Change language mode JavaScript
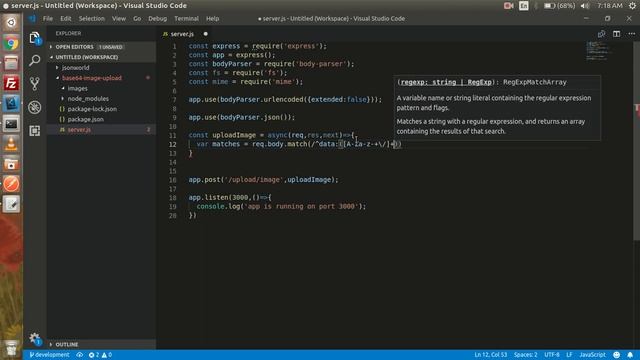This screenshot has width=640, height=360. [592, 355]
